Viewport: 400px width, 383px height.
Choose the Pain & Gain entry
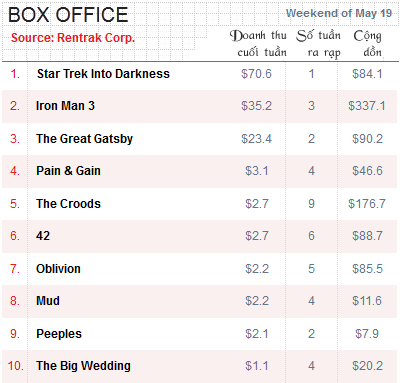click(68, 171)
